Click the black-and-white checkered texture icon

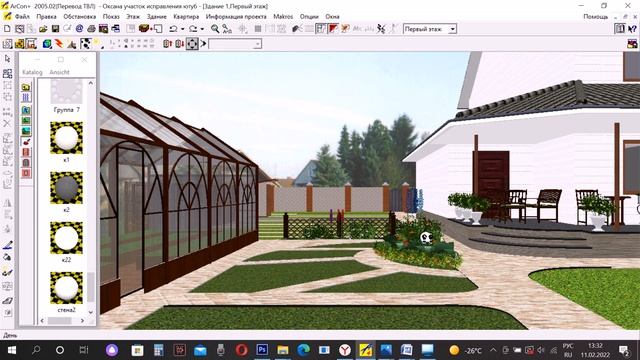[x=85, y=44]
